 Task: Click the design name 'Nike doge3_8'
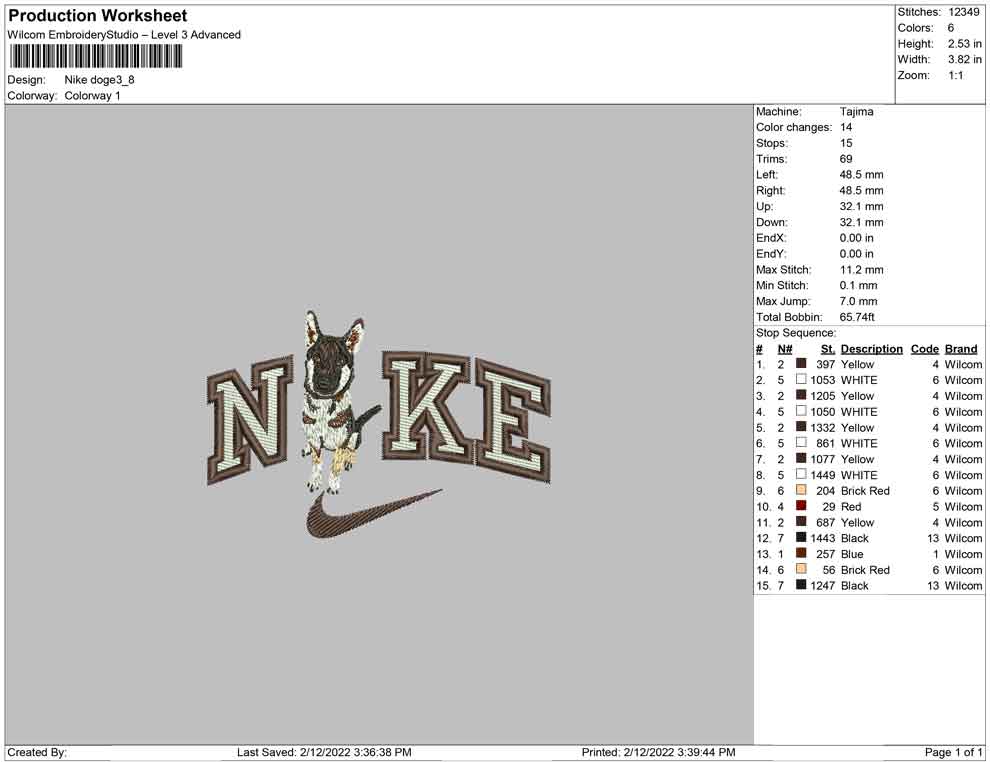[99, 80]
